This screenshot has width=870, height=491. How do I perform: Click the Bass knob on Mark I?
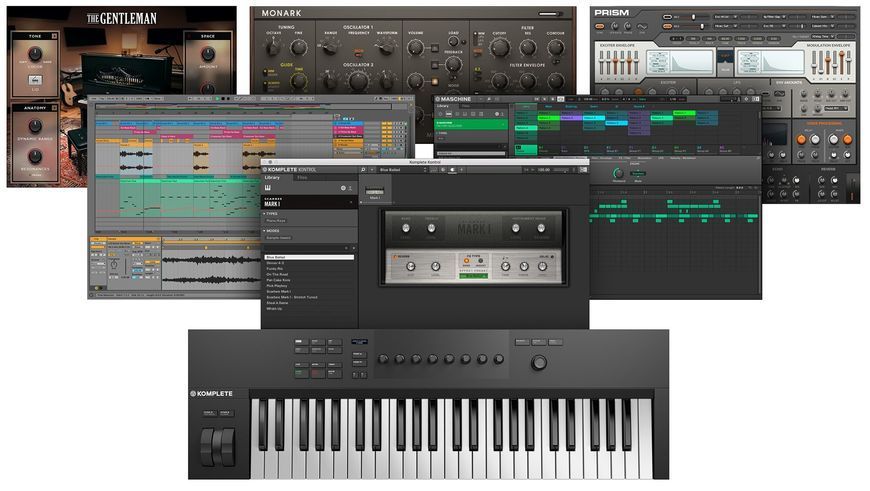coord(406,228)
